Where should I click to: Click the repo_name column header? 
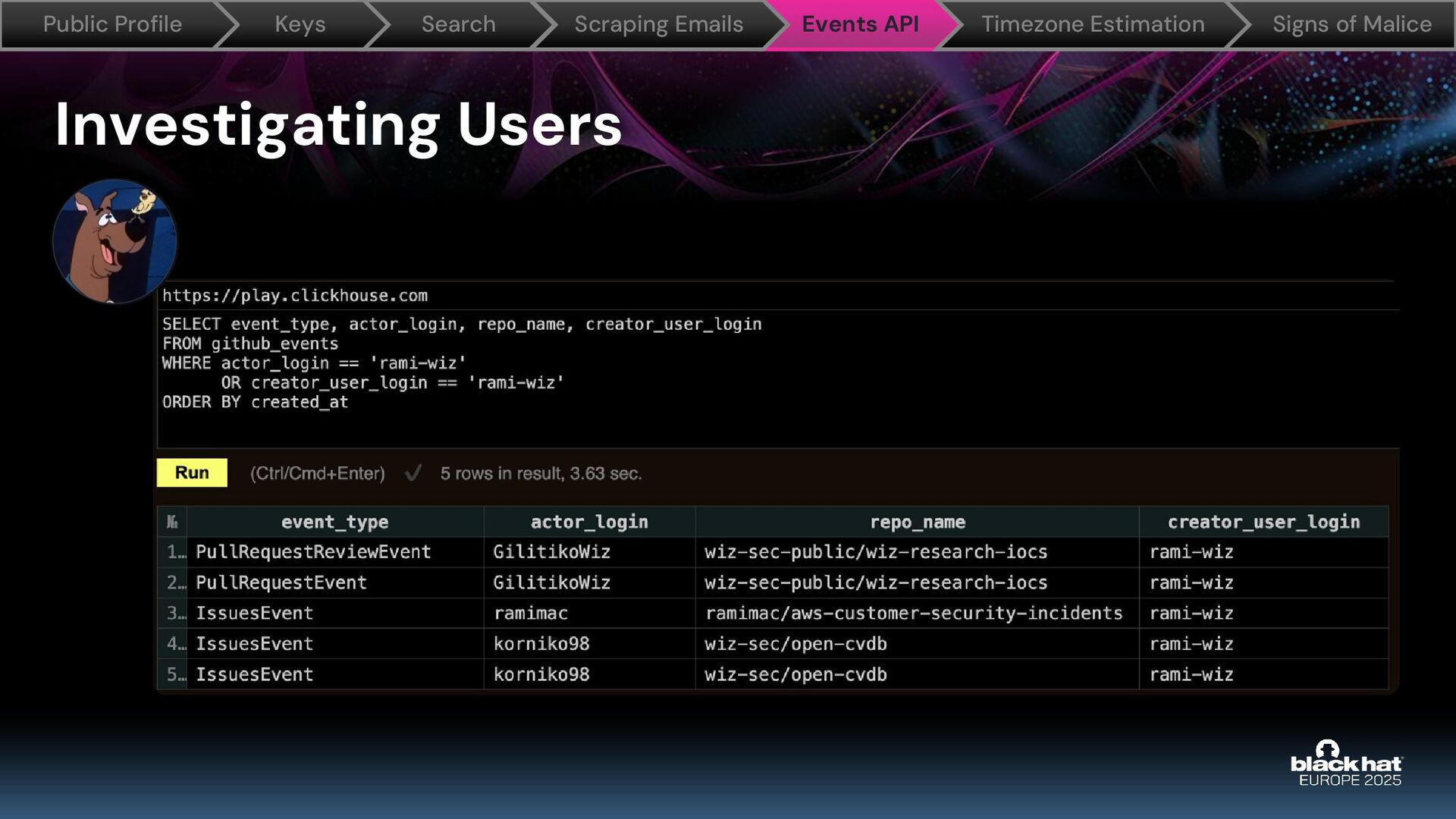917,522
